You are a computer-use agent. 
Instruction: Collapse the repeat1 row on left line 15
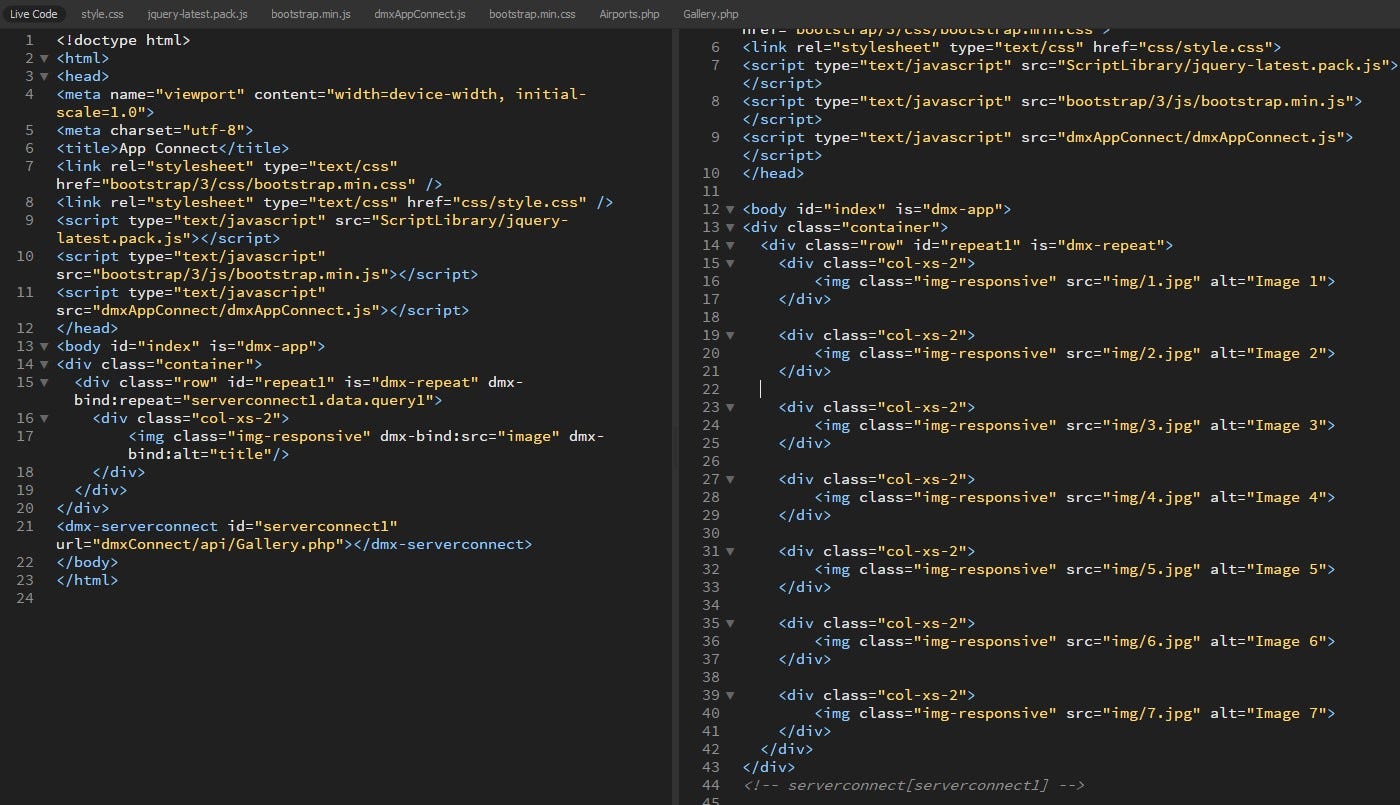(x=44, y=383)
